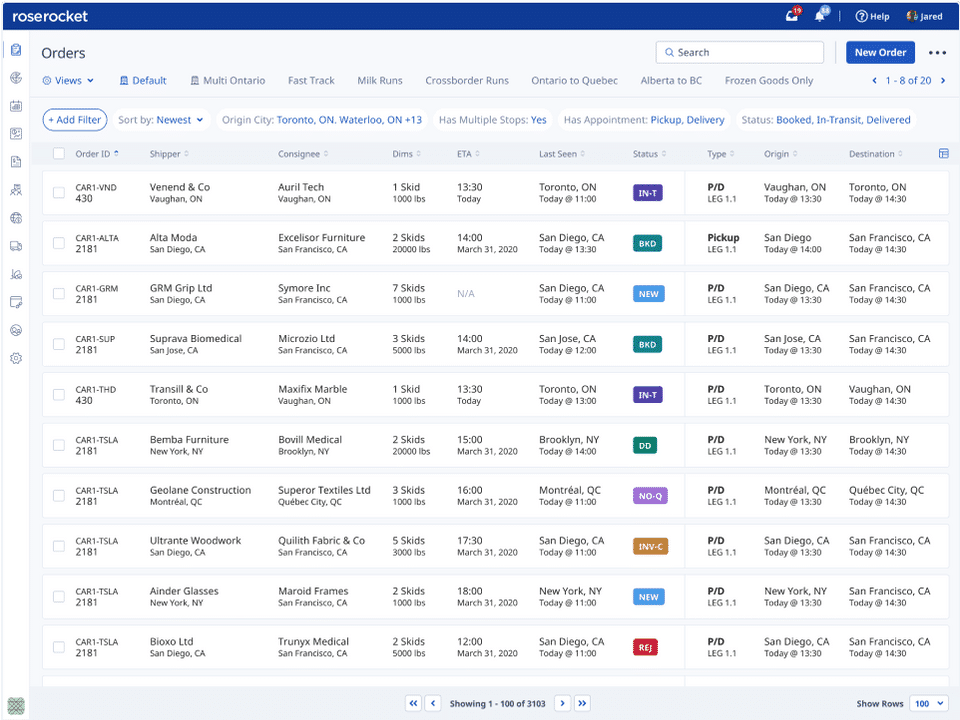Click the truck icon in the left sidebar
The image size is (960, 720).
16,246
